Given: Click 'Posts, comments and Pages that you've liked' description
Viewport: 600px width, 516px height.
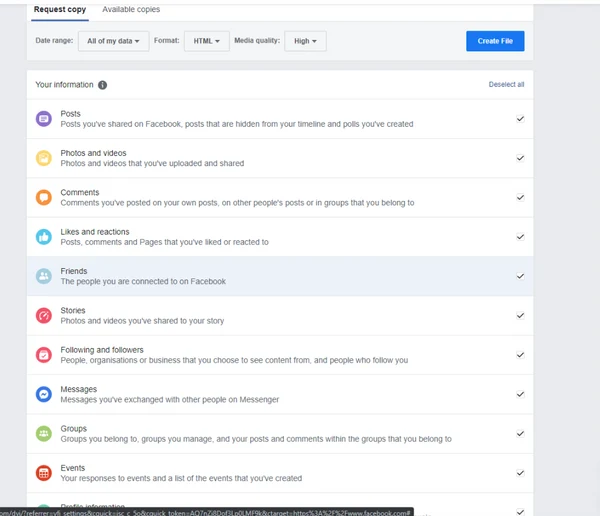Looking at the screenshot, I should coord(165,242).
